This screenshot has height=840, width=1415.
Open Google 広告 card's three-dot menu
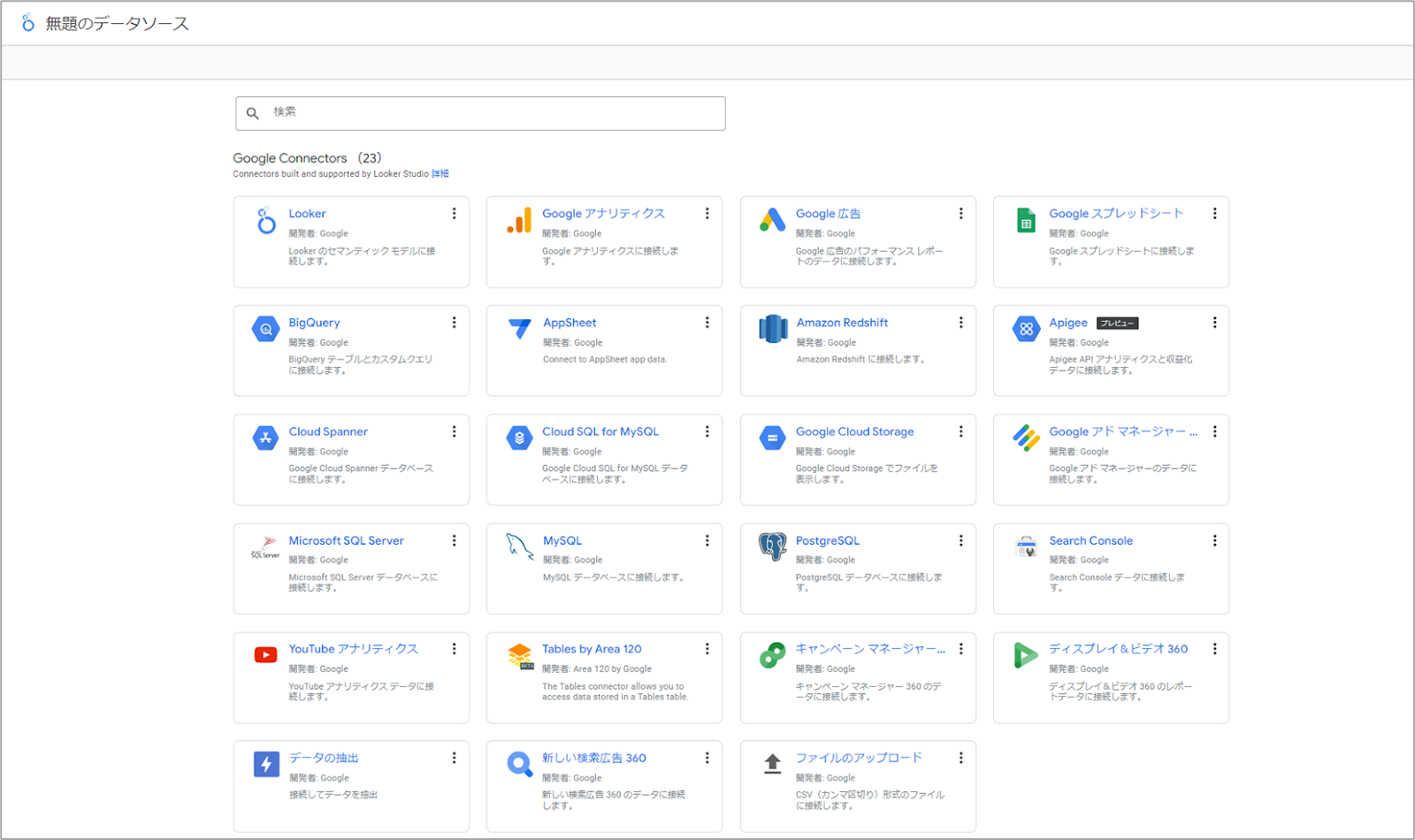960,214
